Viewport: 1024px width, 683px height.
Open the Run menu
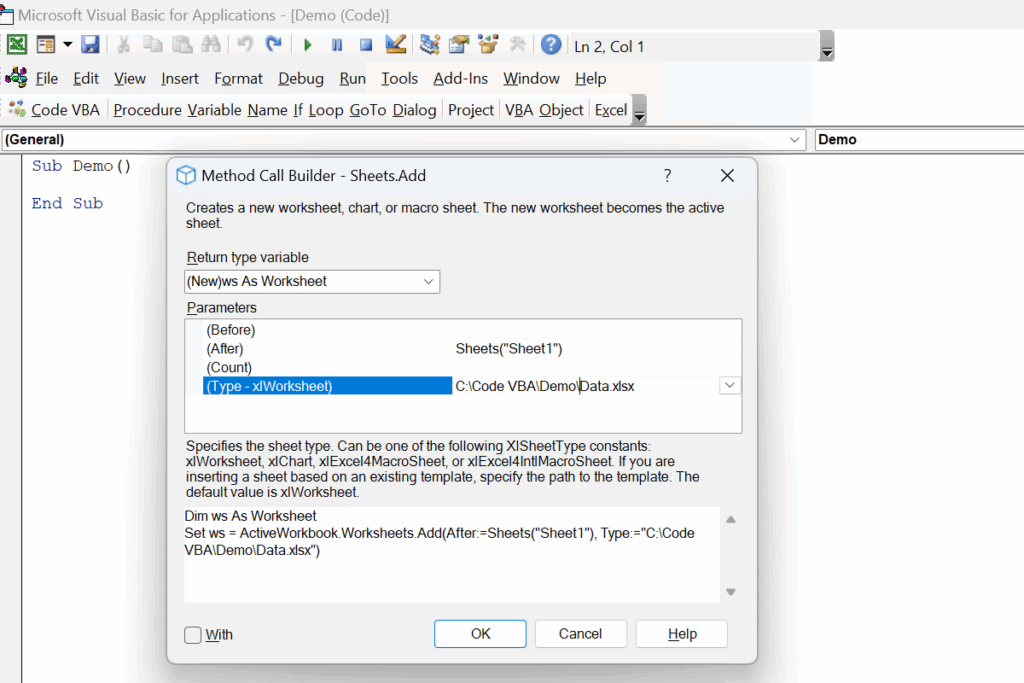point(352,78)
